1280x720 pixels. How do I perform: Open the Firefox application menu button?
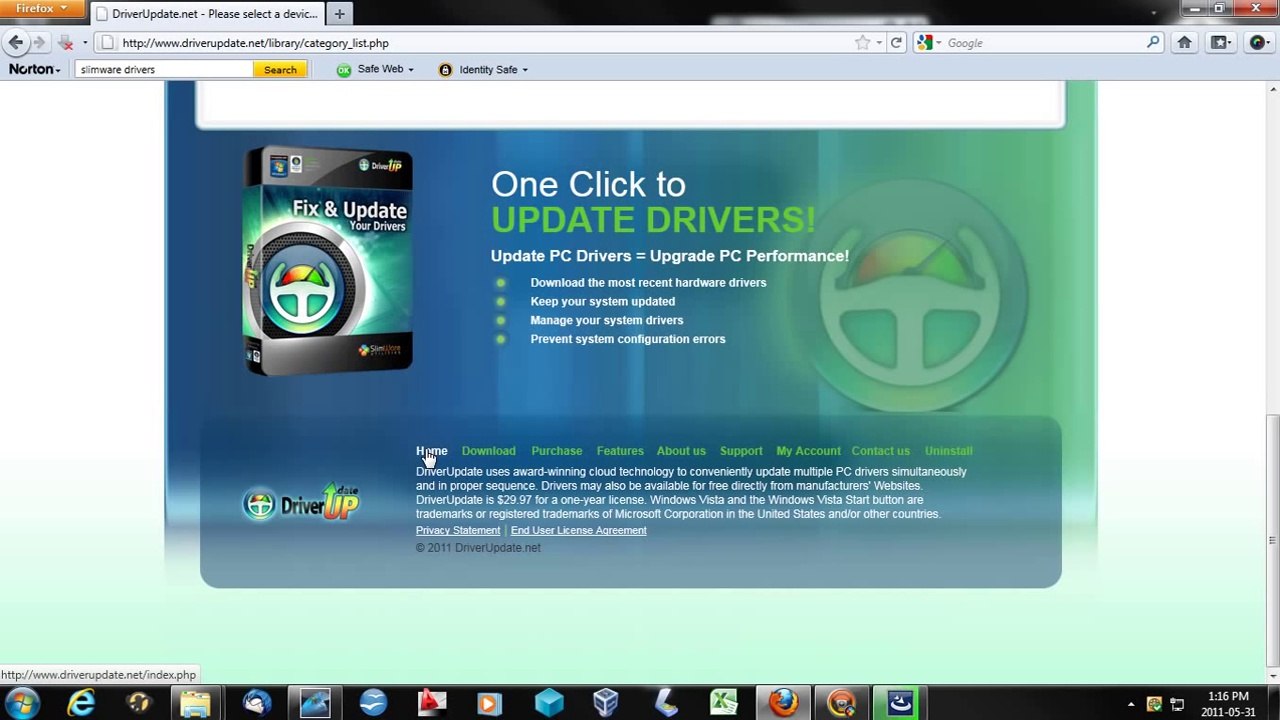40,9
